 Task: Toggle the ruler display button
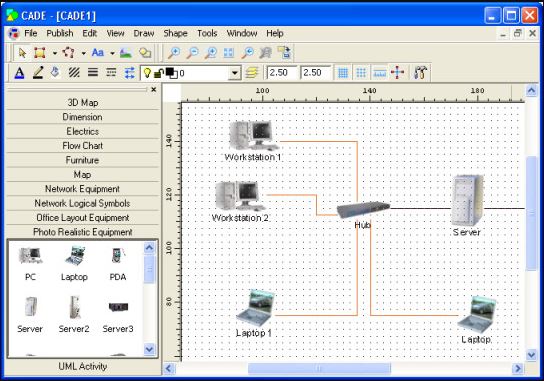tap(380, 73)
